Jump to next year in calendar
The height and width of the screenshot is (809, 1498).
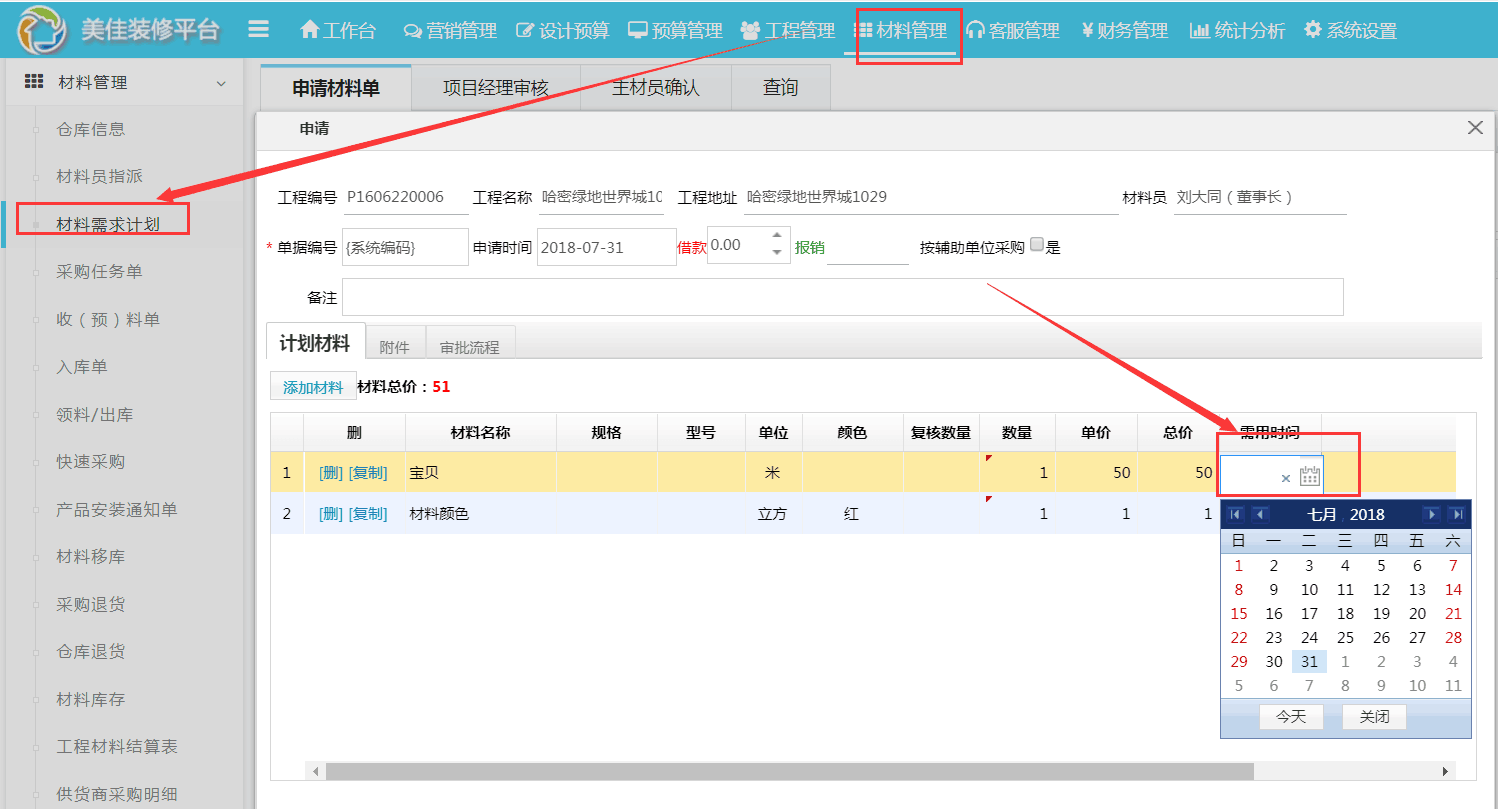pos(1457,514)
